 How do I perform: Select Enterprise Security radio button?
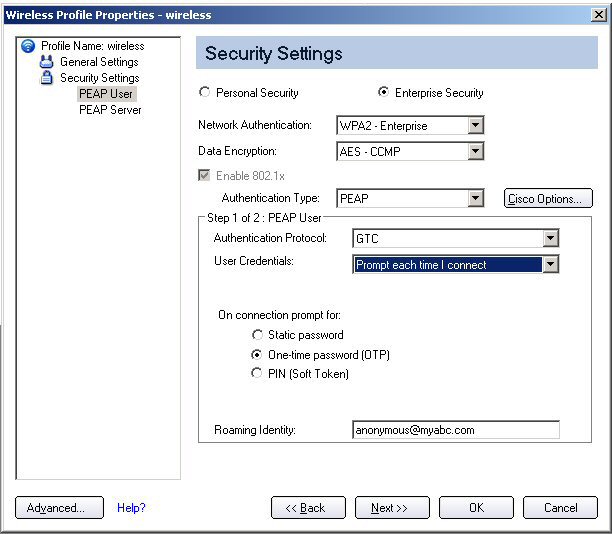(x=384, y=93)
